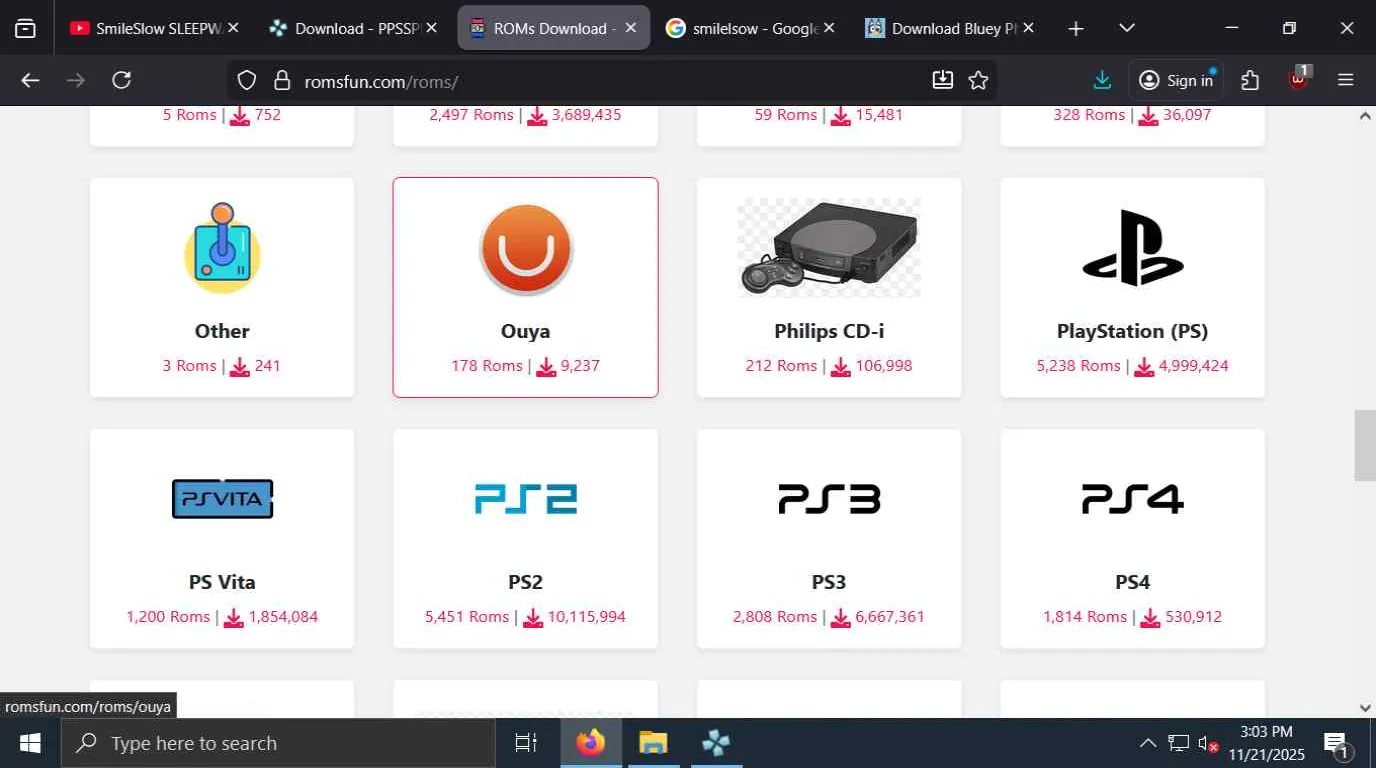Click the scrollbar up arrow

1365,116
